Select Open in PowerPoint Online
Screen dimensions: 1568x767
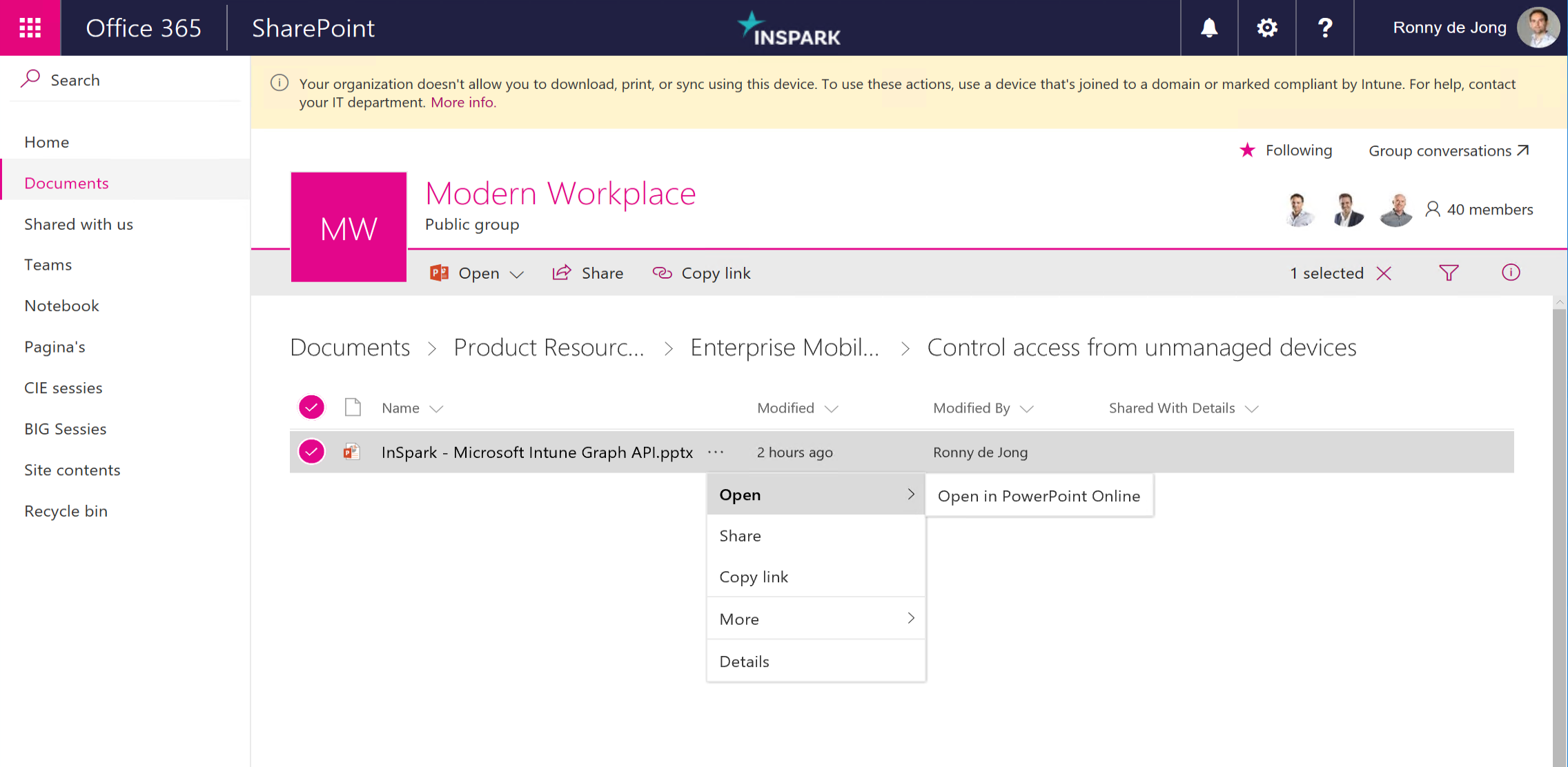[1039, 496]
